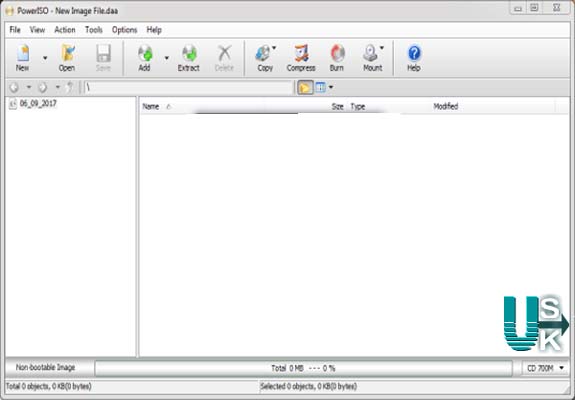Sort by the Size column header
575x400 pixels.
click(x=337, y=106)
